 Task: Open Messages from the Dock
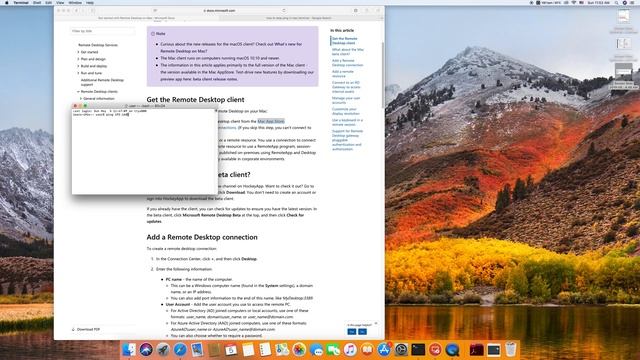point(316,350)
